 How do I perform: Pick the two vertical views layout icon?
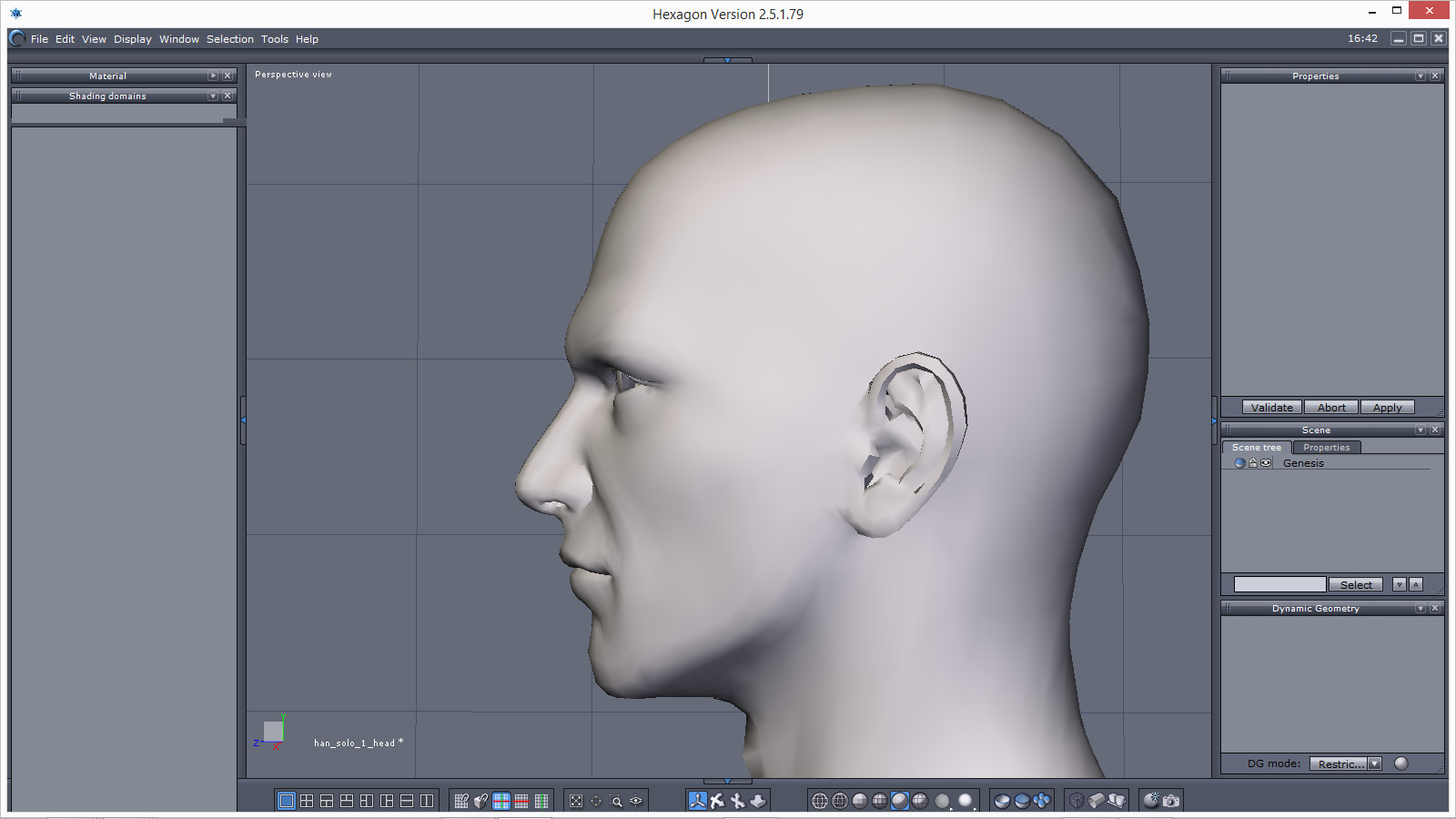pyautogui.click(x=427, y=801)
